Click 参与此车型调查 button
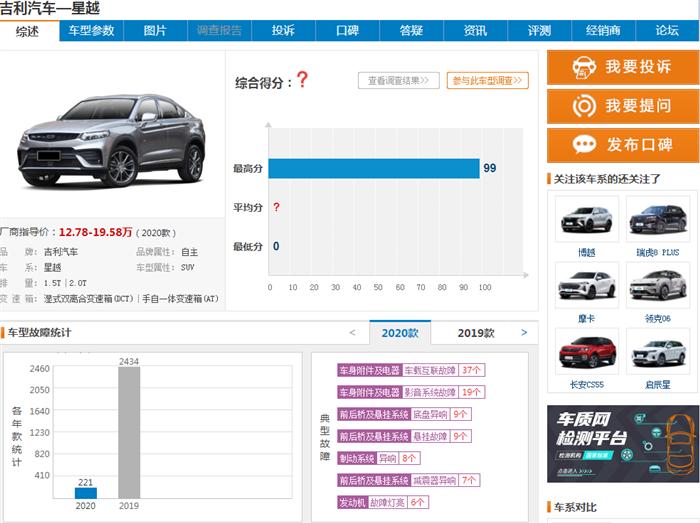 coord(488,81)
